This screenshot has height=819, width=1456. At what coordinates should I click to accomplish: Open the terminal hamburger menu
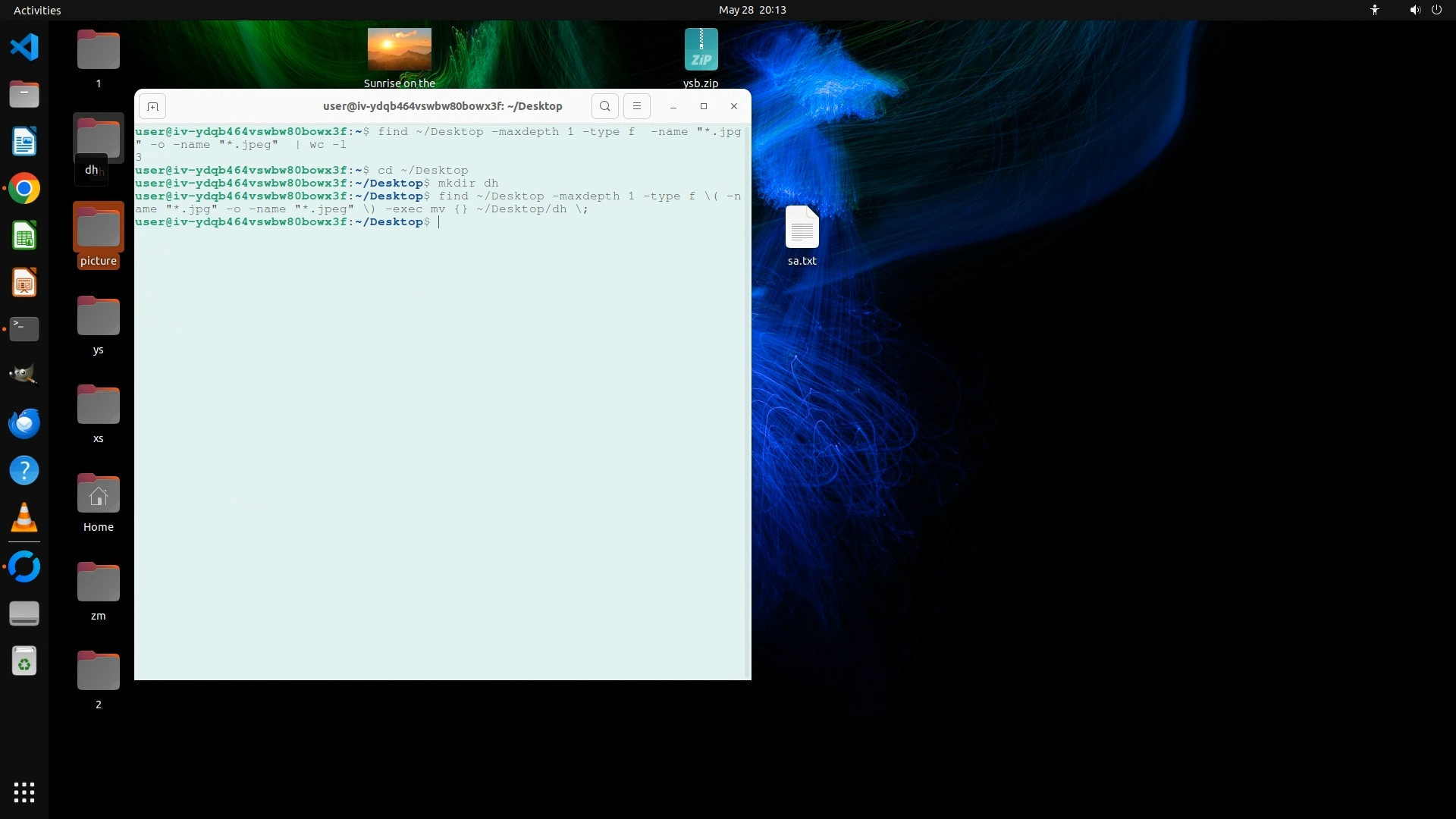[x=637, y=106]
